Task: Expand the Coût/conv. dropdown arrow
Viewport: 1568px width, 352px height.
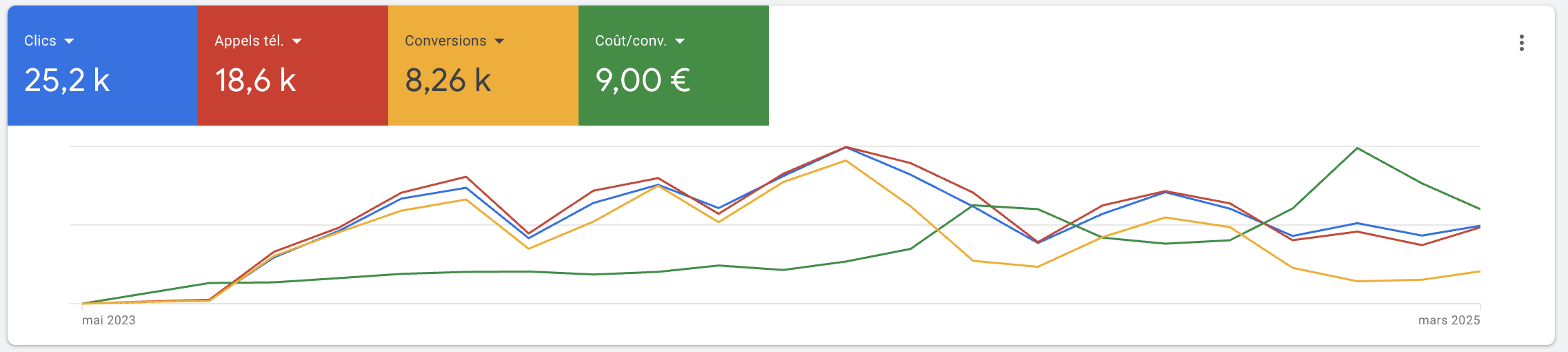Action: 680,41
